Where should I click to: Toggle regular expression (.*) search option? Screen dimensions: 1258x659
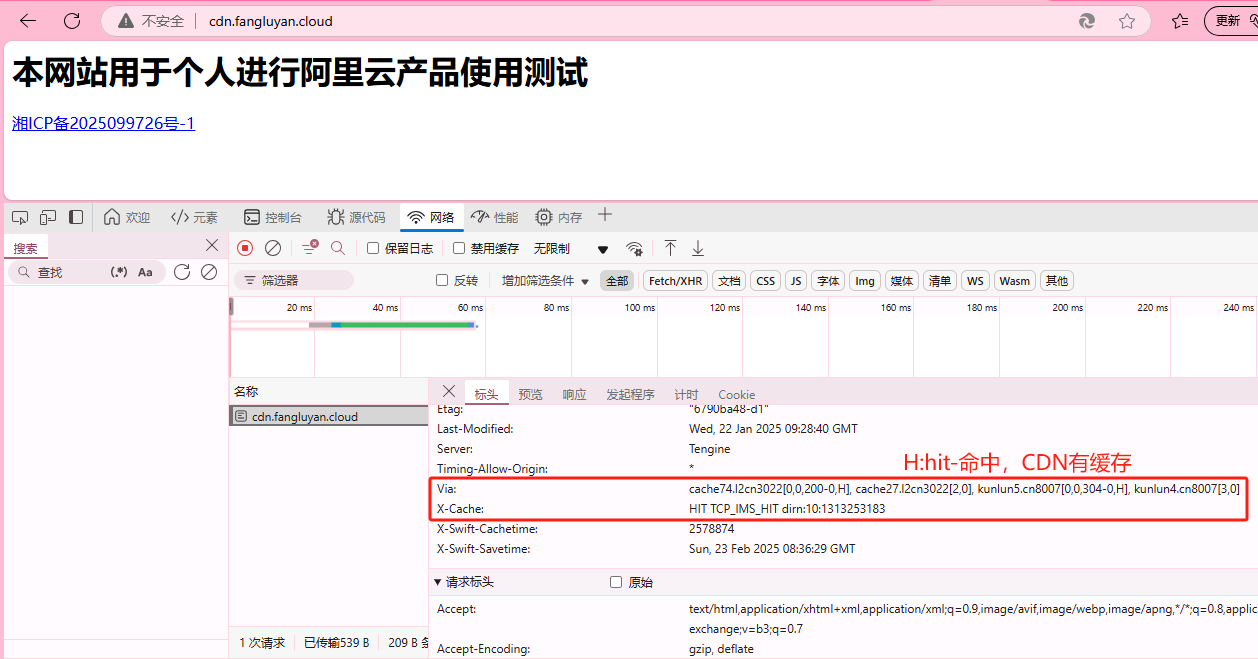119,272
